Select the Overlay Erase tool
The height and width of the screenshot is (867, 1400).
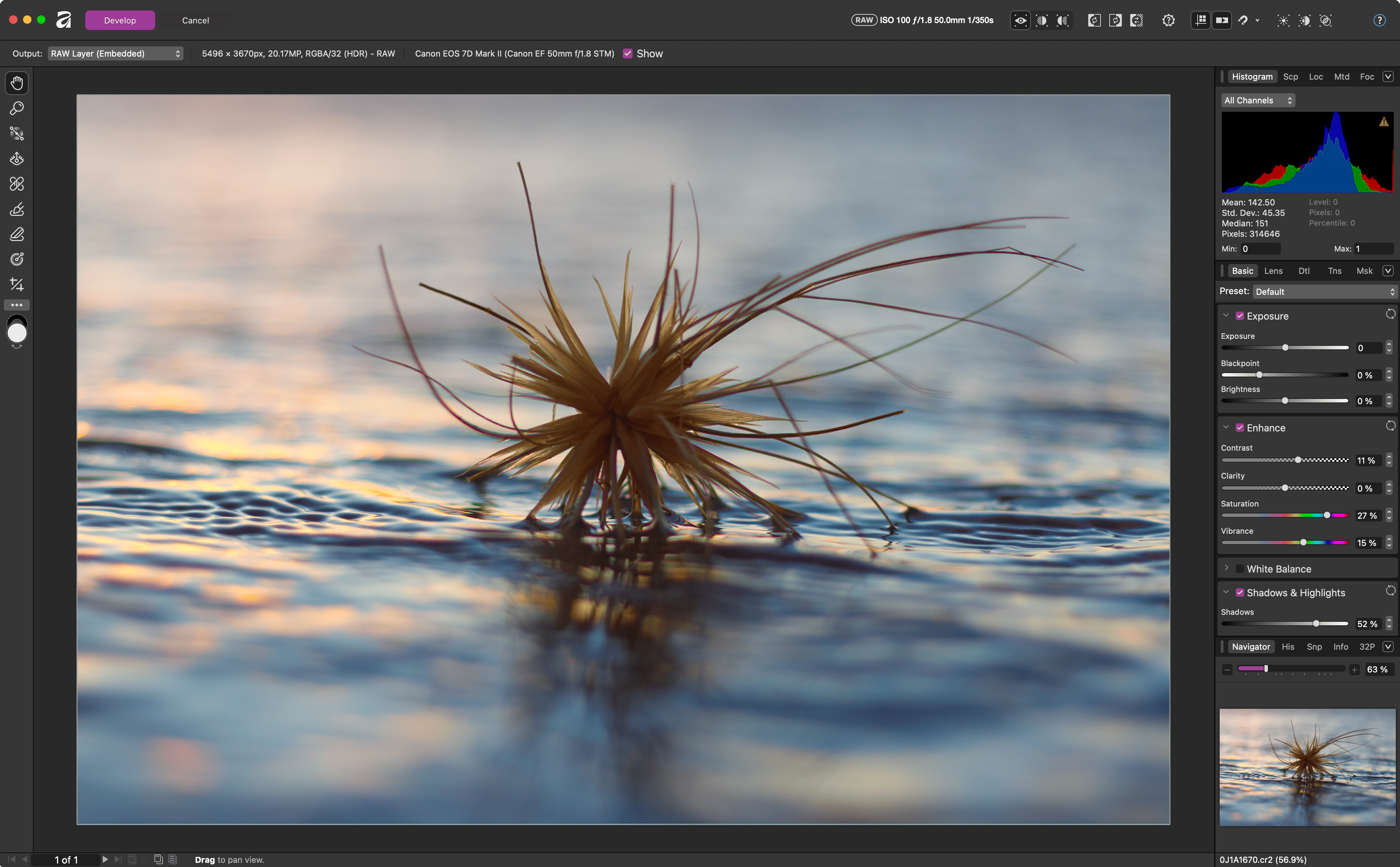click(x=17, y=234)
